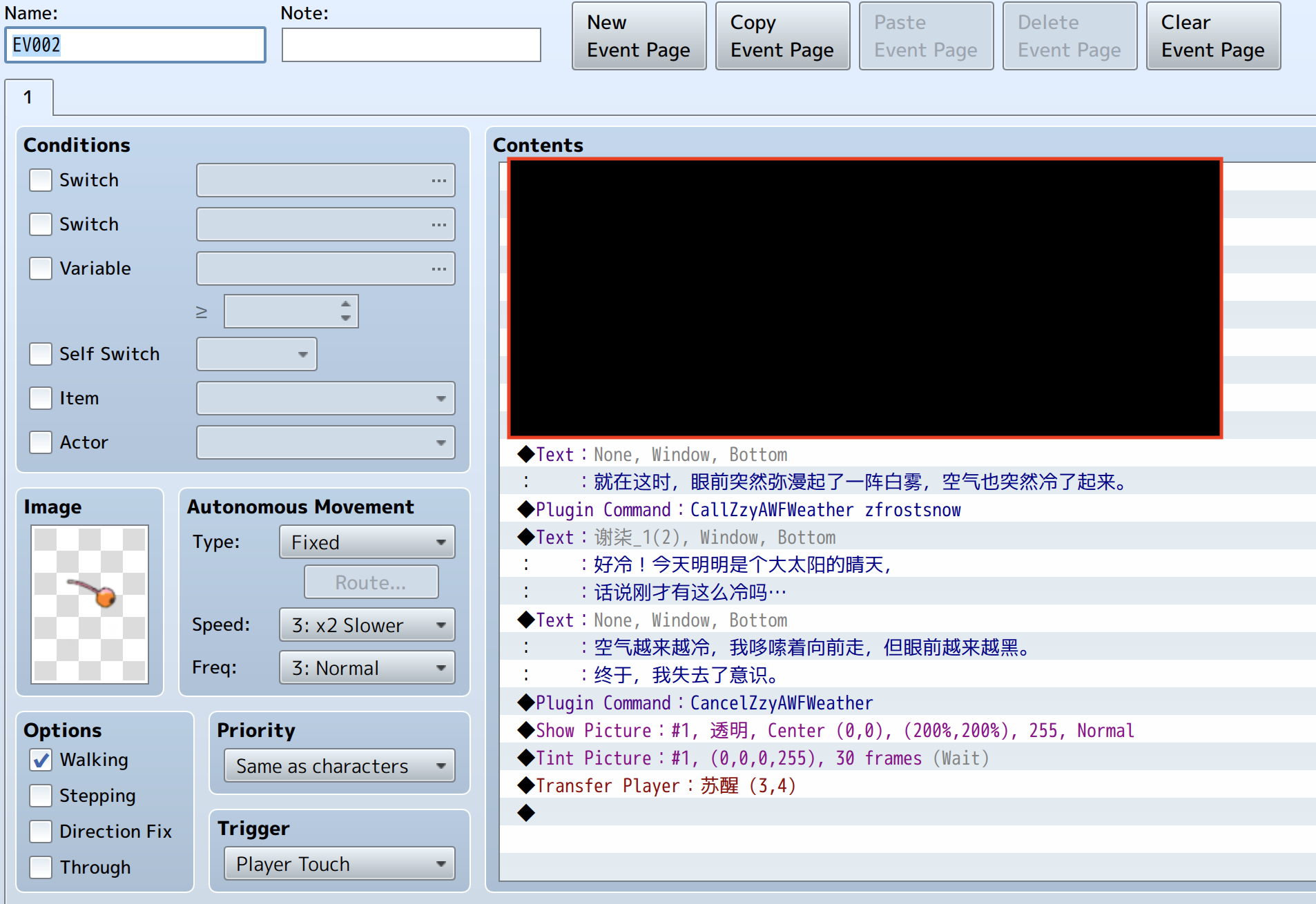Click New Event Page button
Screen dimensions: 1316x904
[639, 36]
